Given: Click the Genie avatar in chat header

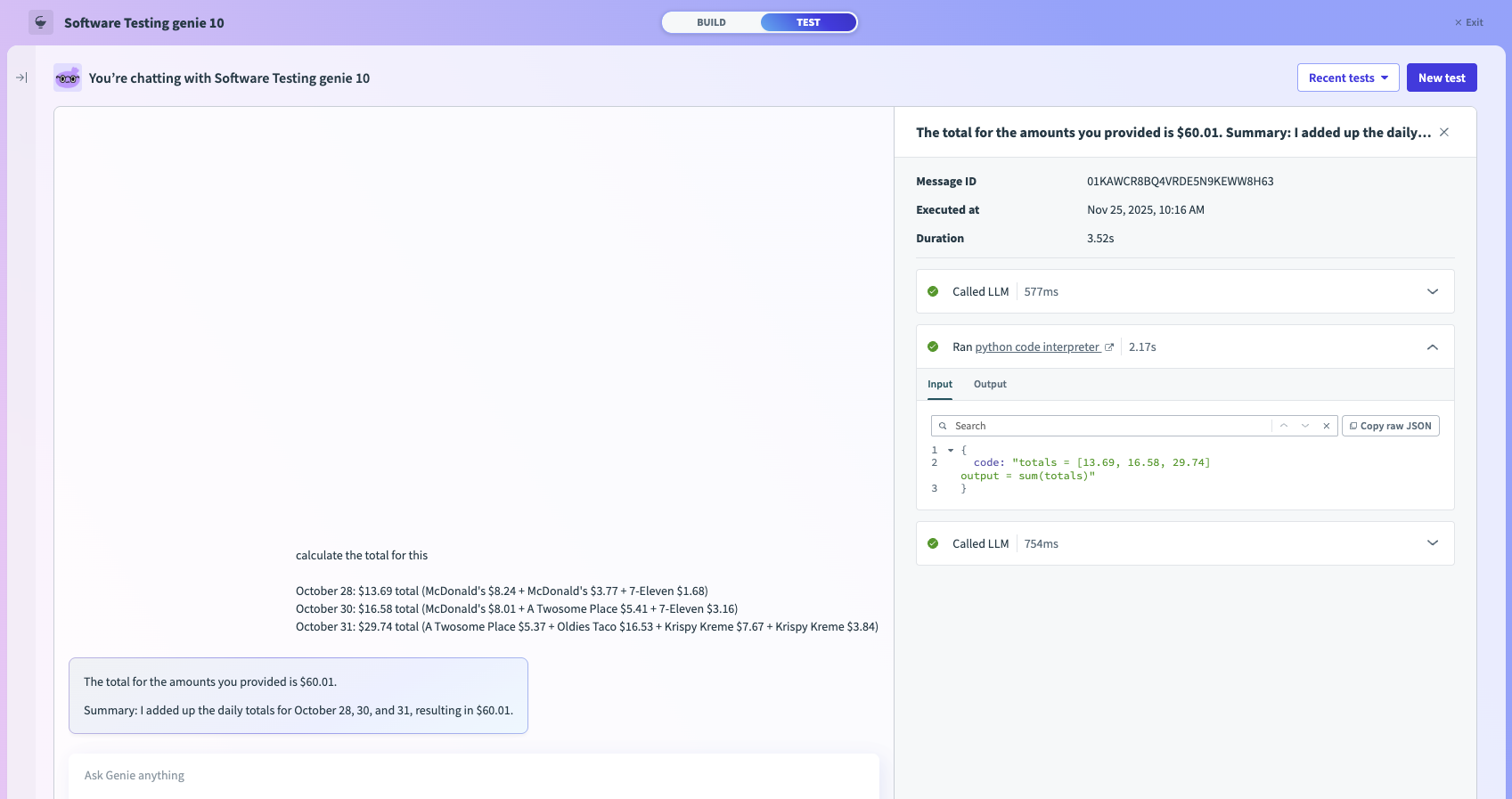Looking at the screenshot, I should pyautogui.click(x=68, y=77).
